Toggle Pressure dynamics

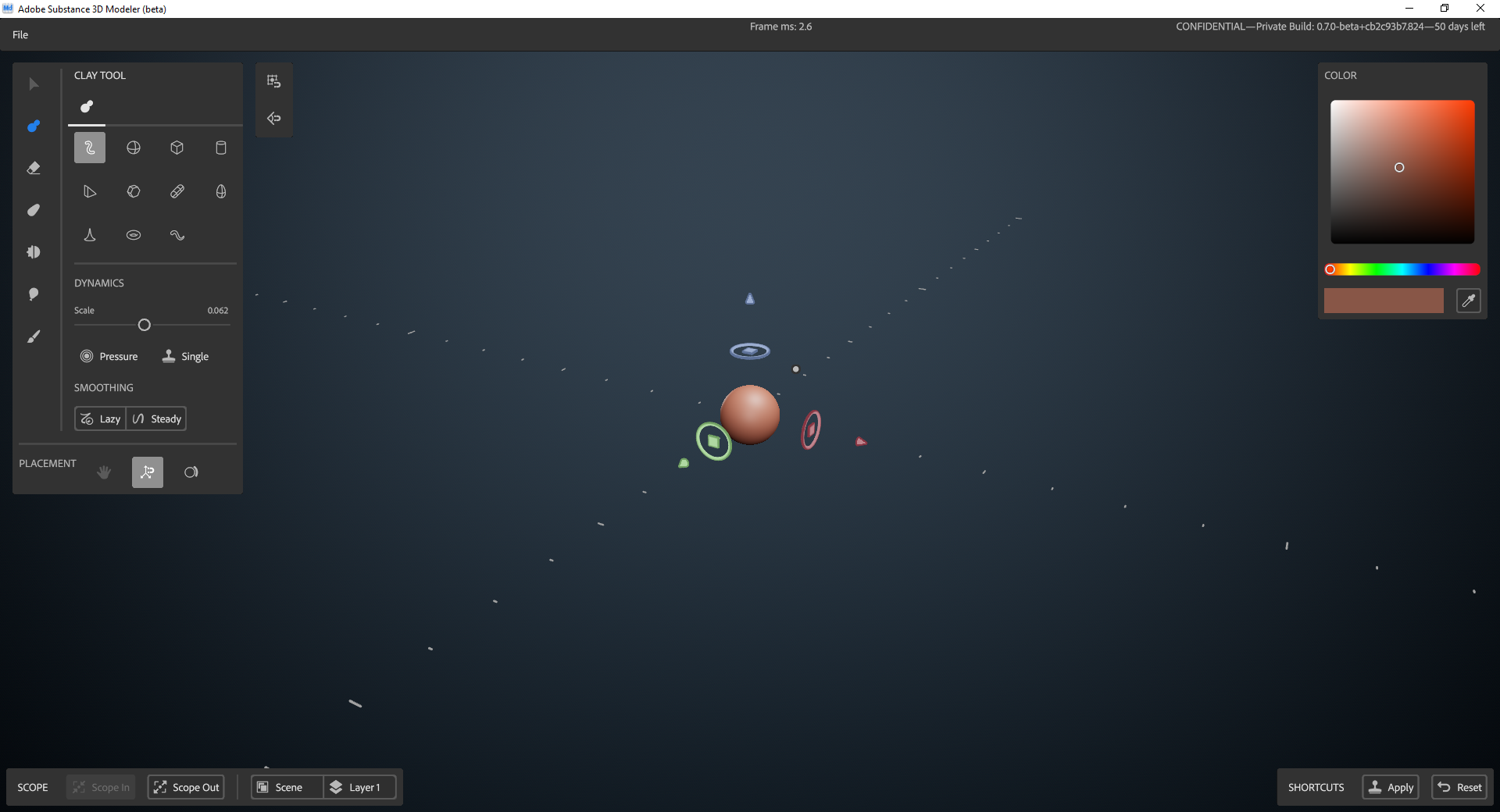109,356
